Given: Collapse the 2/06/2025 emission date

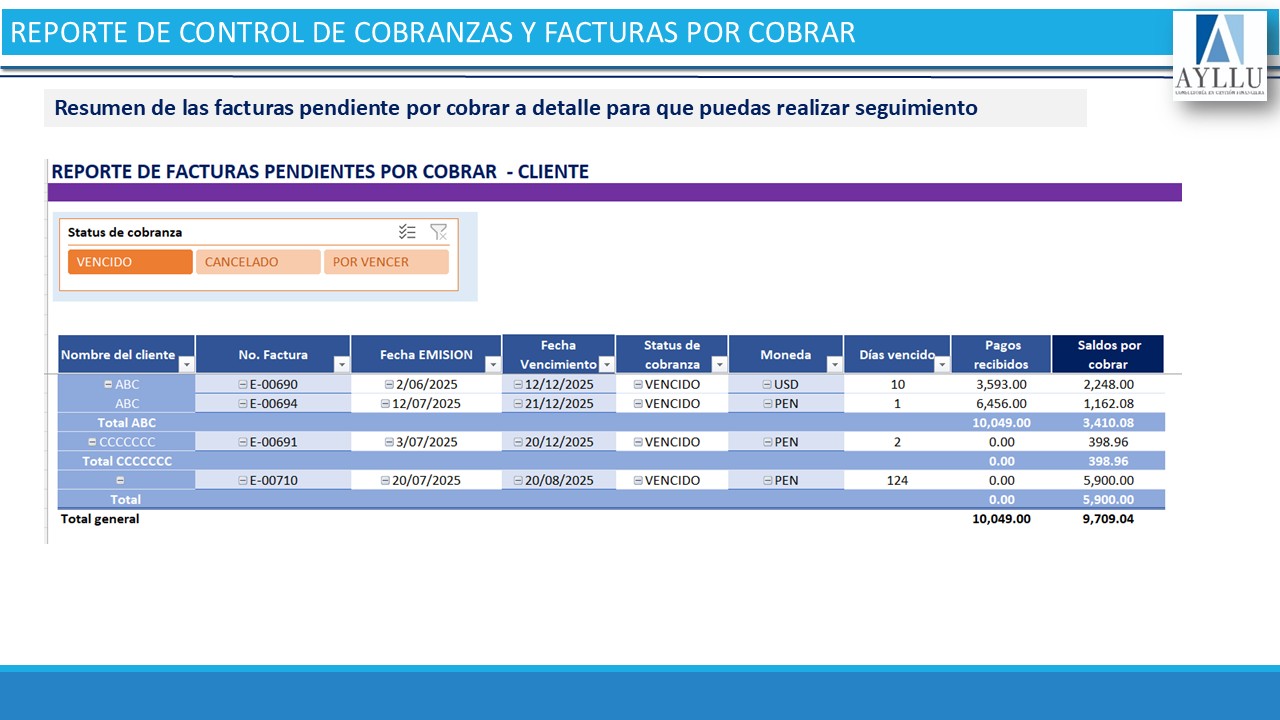Looking at the screenshot, I should (389, 384).
